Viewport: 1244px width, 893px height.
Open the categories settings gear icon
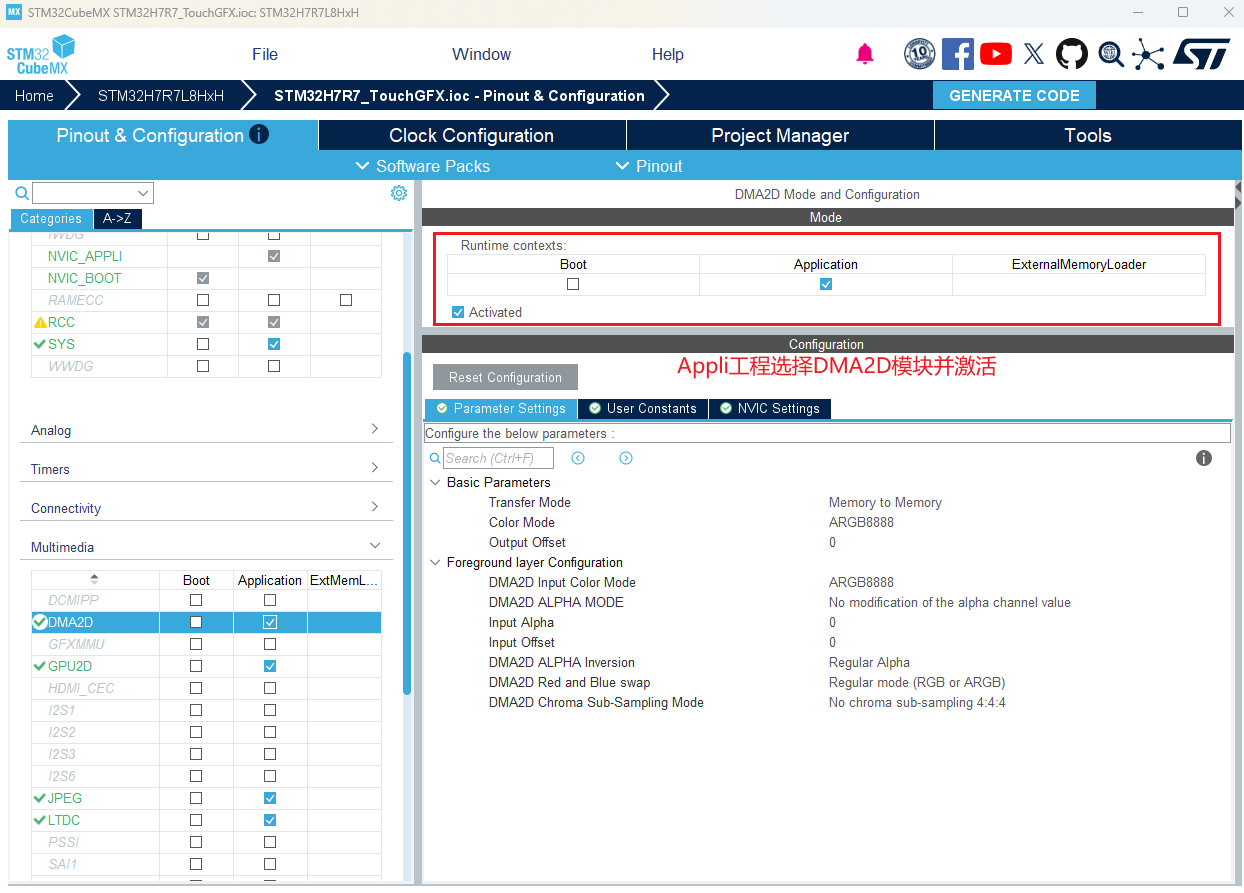click(399, 193)
